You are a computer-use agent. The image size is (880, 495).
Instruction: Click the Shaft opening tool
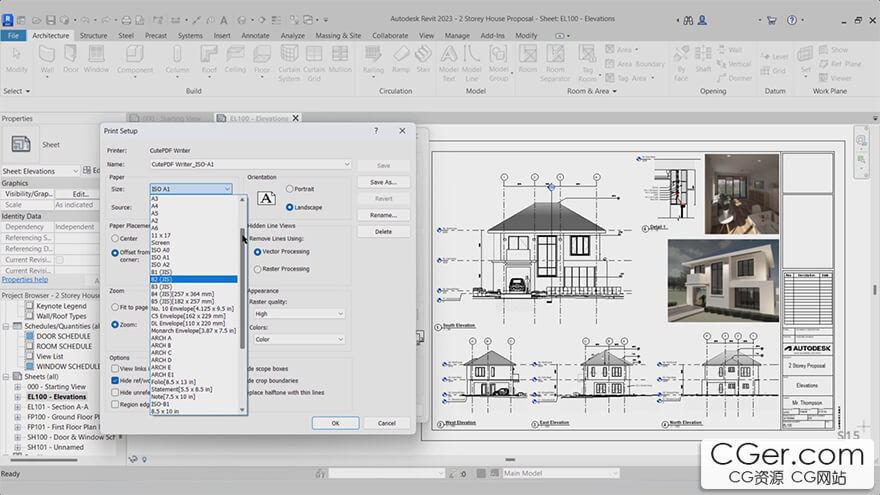click(703, 59)
